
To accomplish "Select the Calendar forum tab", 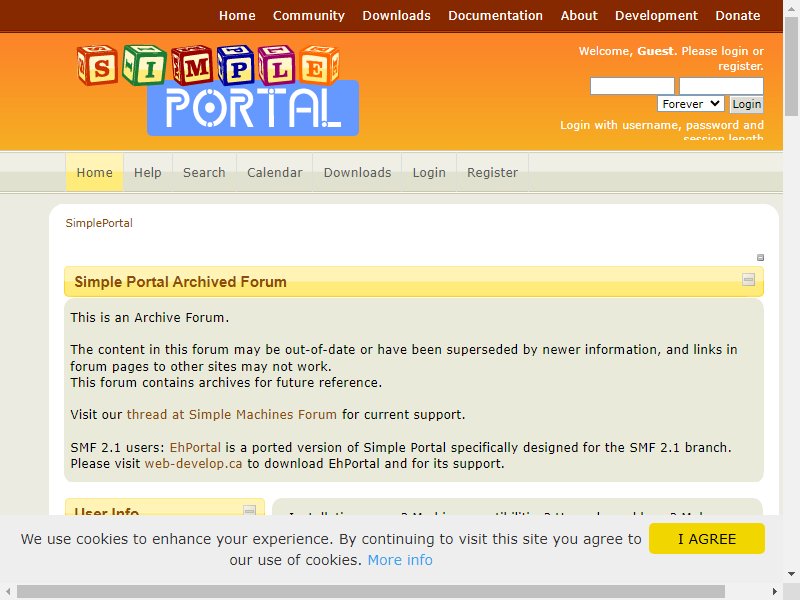I will click(x=274, y=172).
